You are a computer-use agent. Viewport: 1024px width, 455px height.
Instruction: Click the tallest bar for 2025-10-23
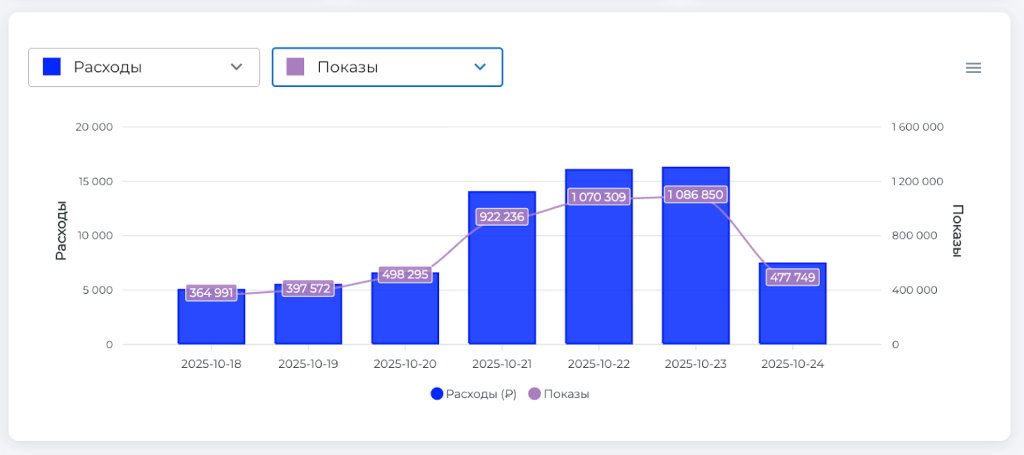click(x=695, y=280)
